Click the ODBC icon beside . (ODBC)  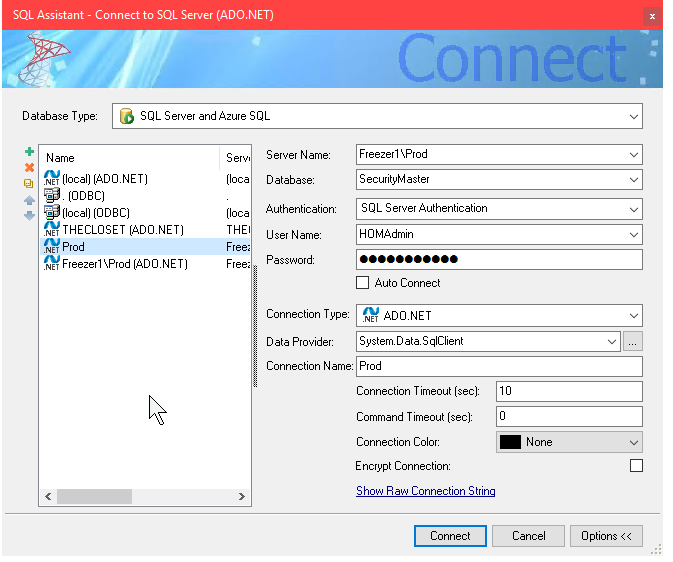pyautogui.click(x=52, y=195)
